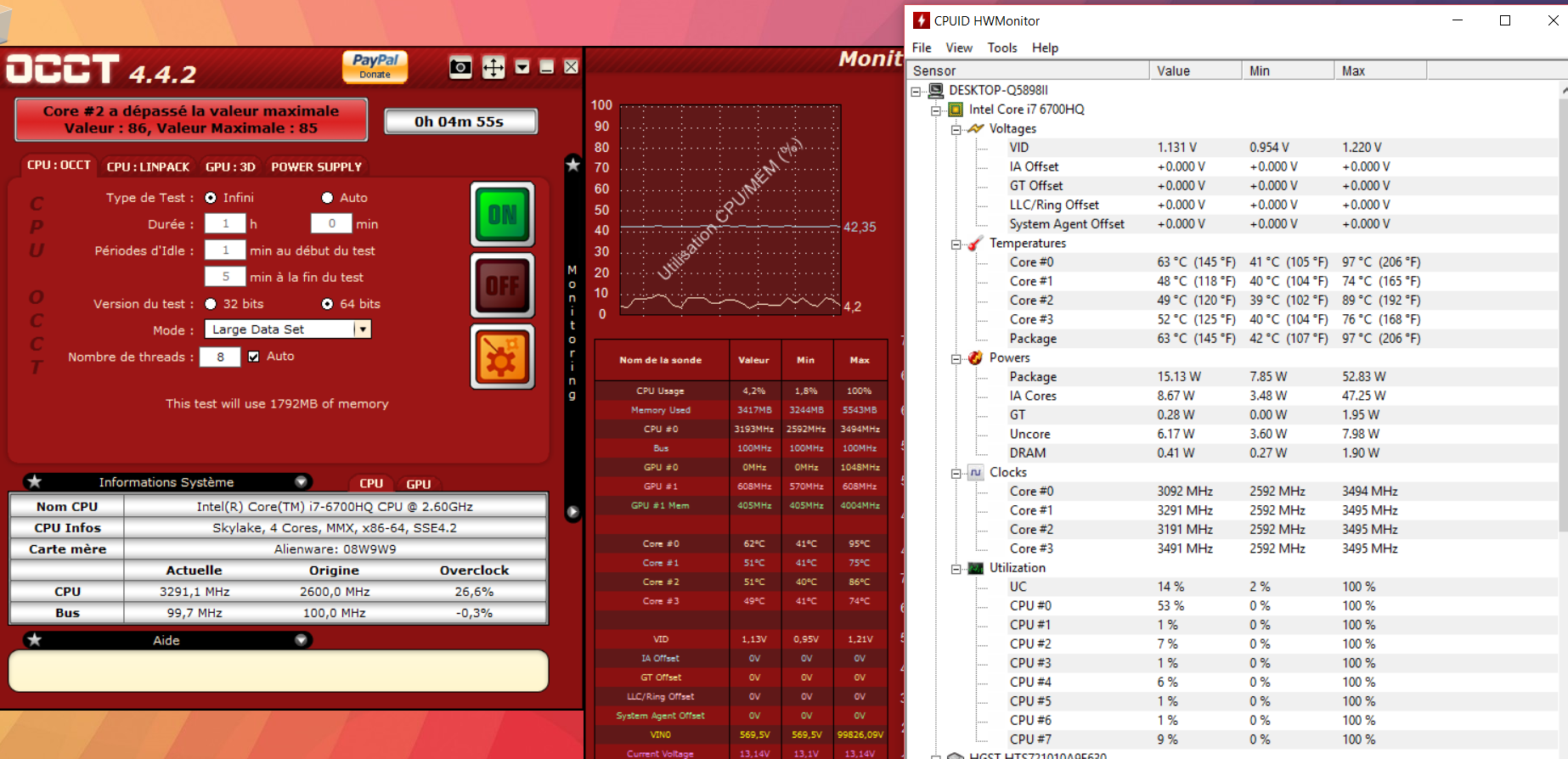Open HWMonitor File menu

(922, 48)
